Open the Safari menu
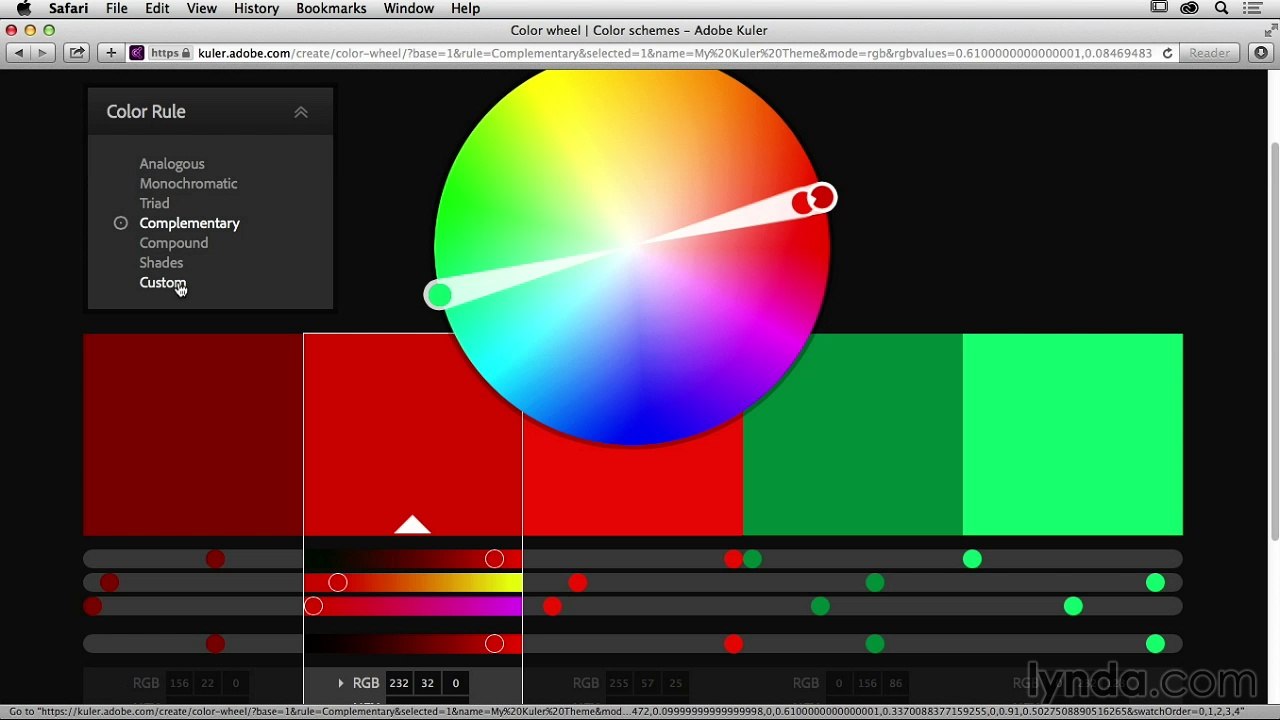This screenshot has height=720, width=1280. click(x=69, y=8)
